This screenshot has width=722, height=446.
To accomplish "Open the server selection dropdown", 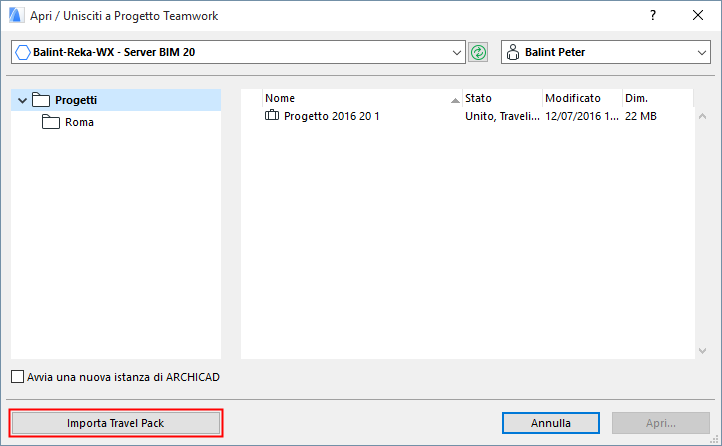I will tap(458, 52).
